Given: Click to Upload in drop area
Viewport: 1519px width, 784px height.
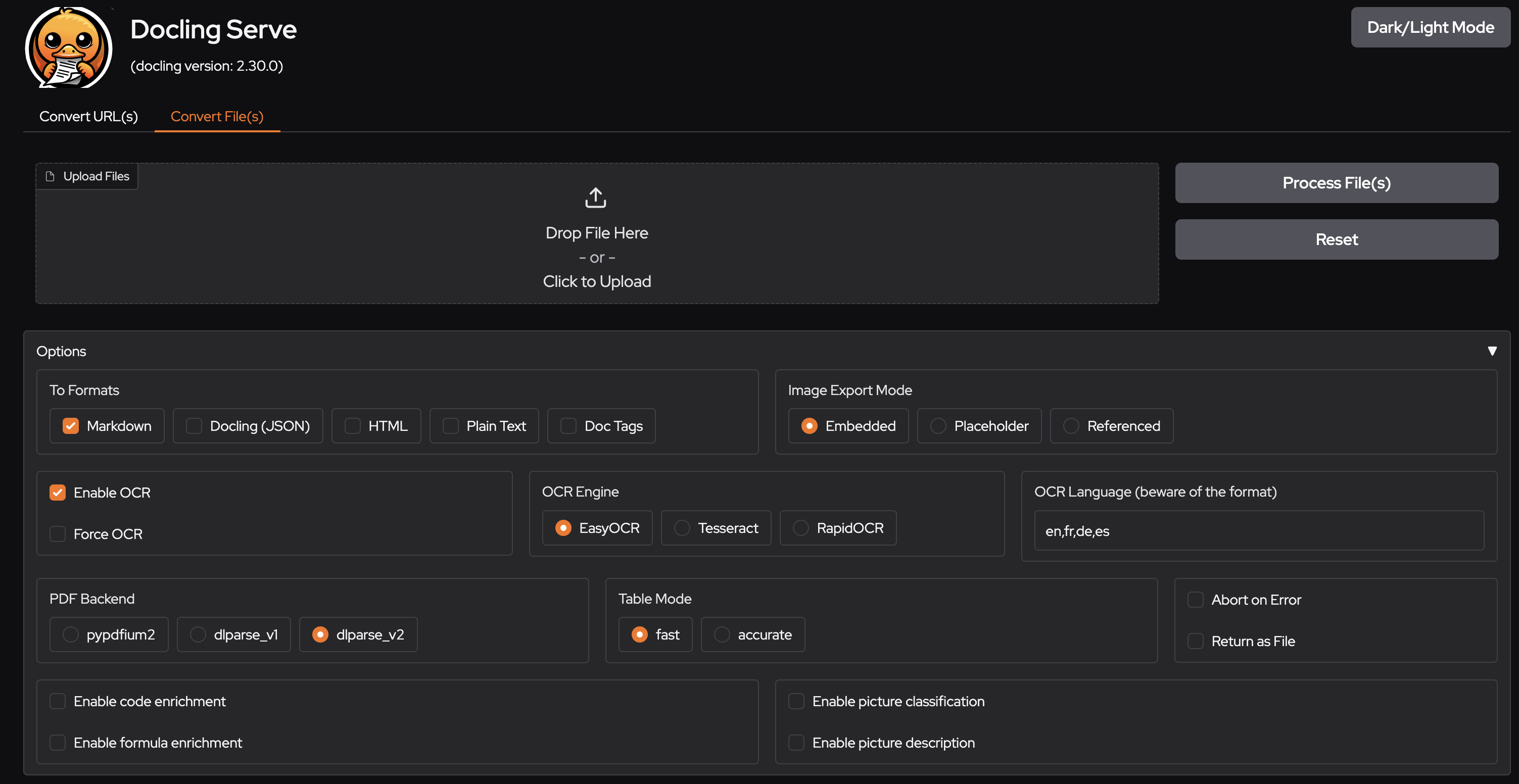Looking at the screenshot, I should click(597, 281).
